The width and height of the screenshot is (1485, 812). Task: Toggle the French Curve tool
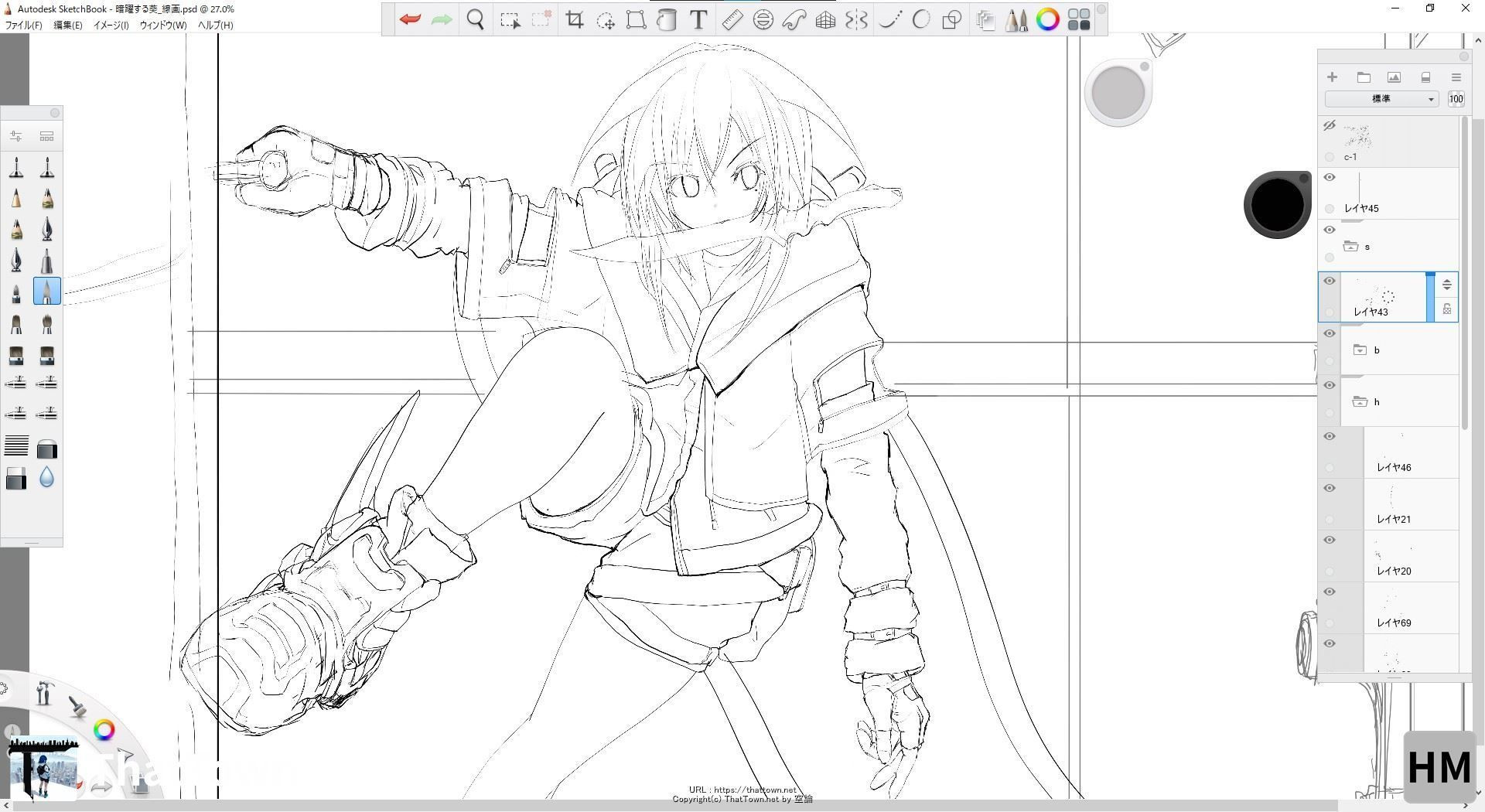coord(794,19)
